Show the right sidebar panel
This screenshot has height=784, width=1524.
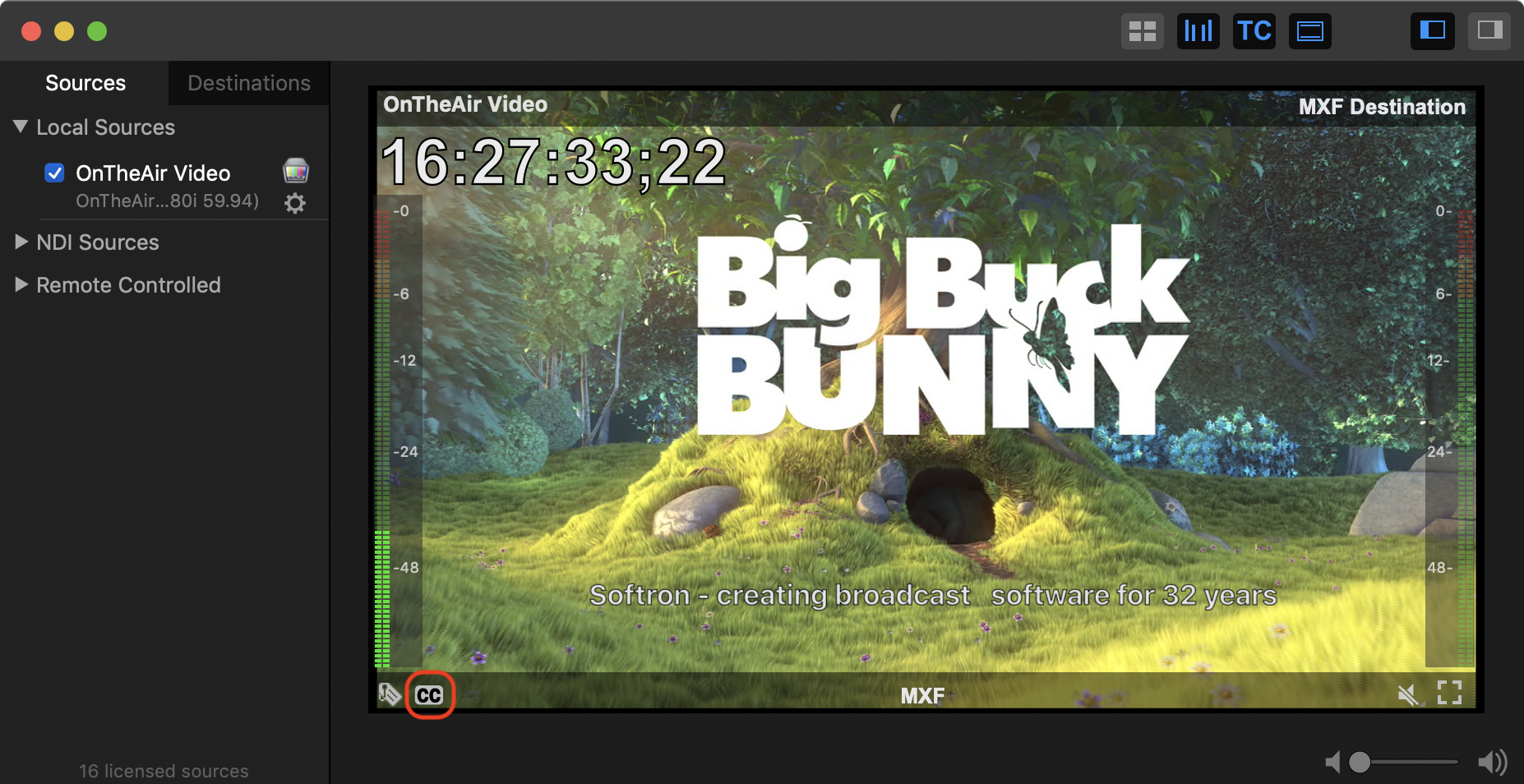coord(1489,31)
